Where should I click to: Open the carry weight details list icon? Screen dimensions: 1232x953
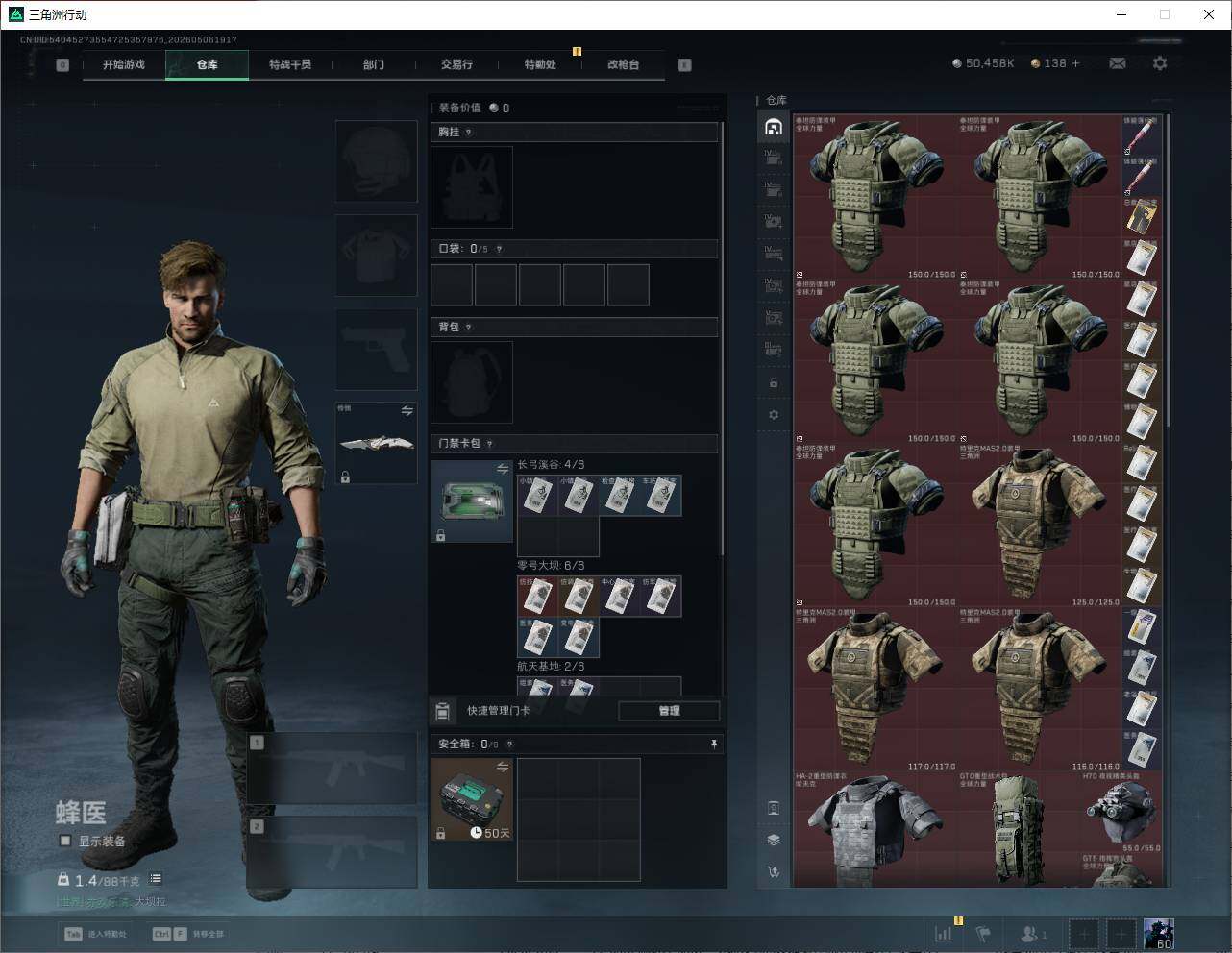156,879
